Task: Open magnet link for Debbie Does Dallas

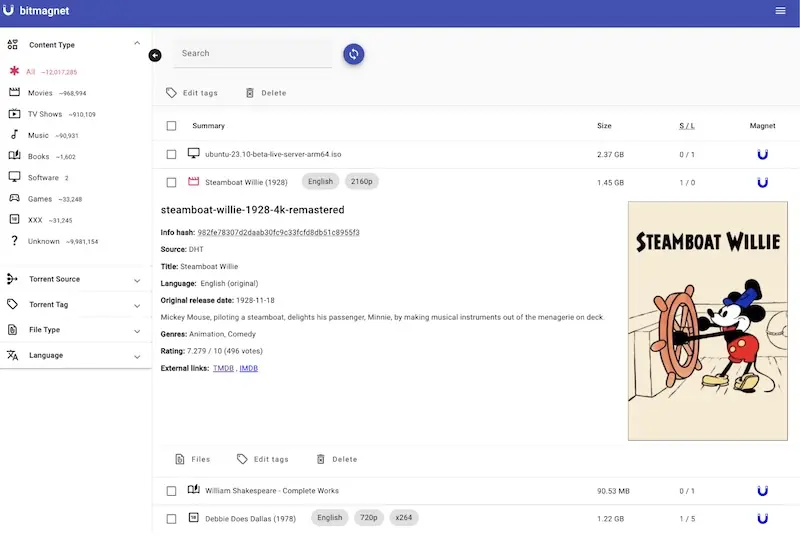Action: coord(762,519)
